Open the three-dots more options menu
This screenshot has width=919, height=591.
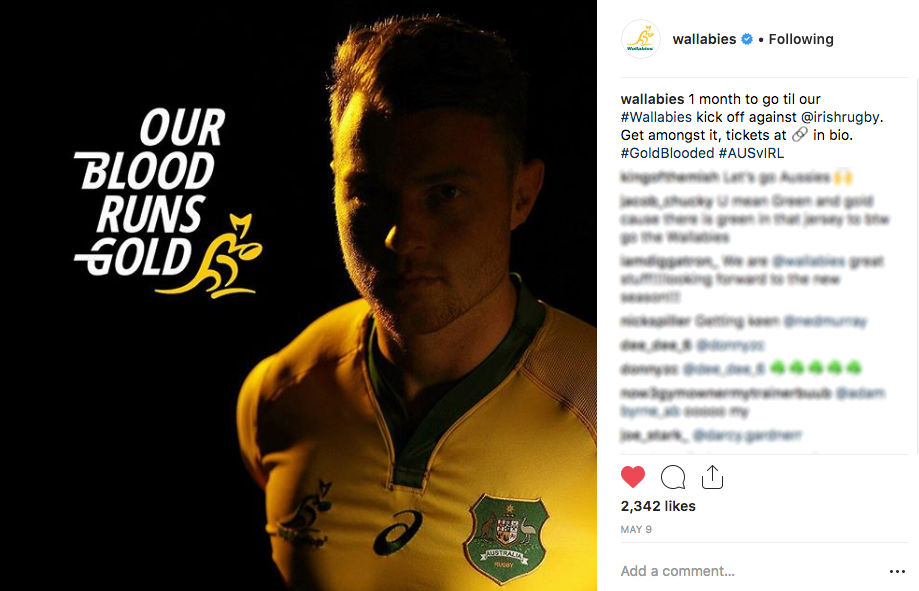[897, 571]
